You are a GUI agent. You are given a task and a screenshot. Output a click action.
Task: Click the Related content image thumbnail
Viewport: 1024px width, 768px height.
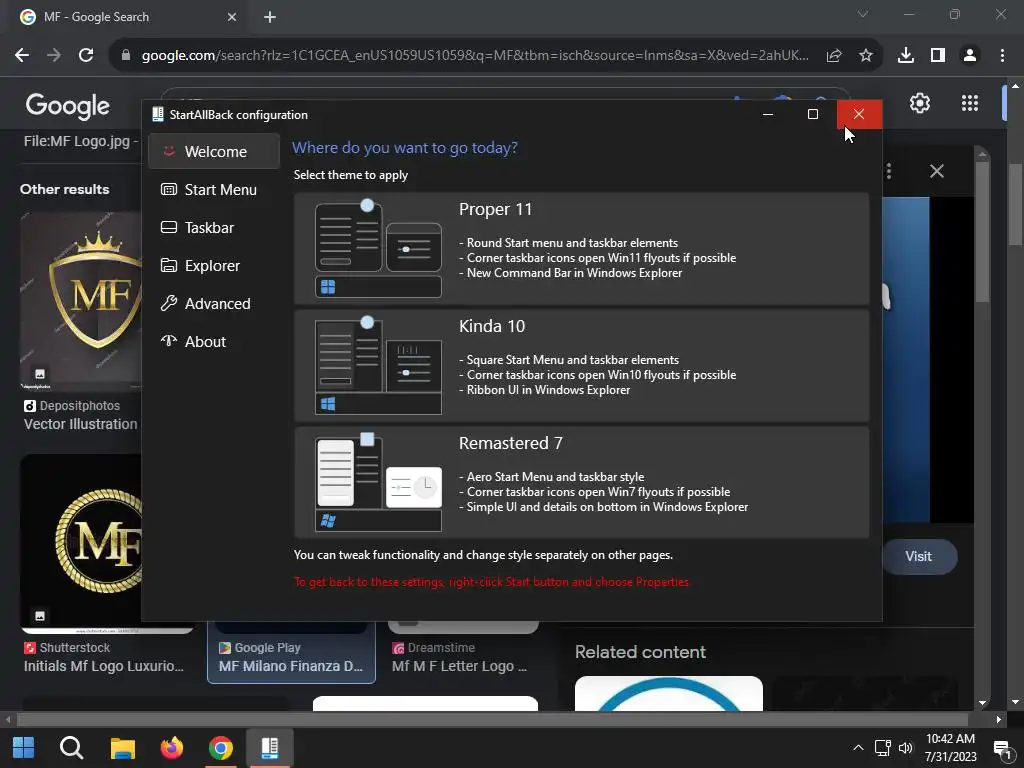click(669, 694)
